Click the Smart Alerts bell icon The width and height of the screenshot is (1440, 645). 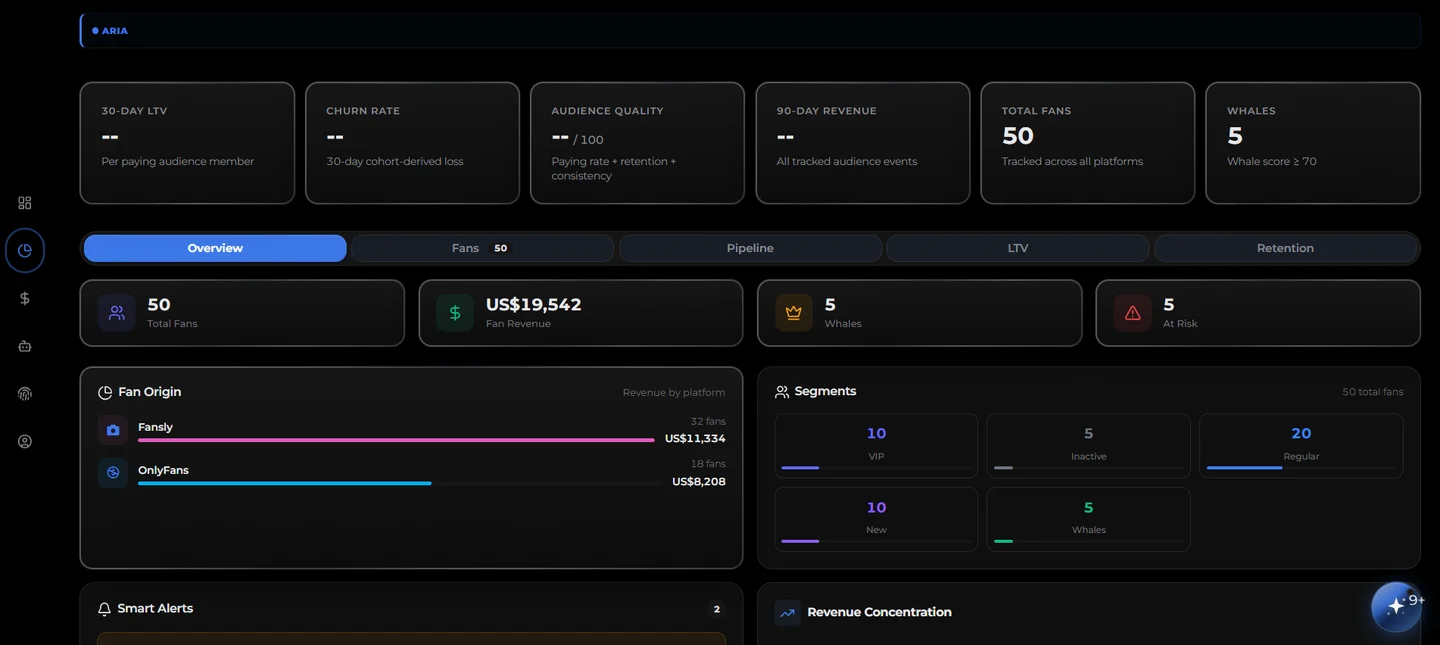tap(104, 609)
